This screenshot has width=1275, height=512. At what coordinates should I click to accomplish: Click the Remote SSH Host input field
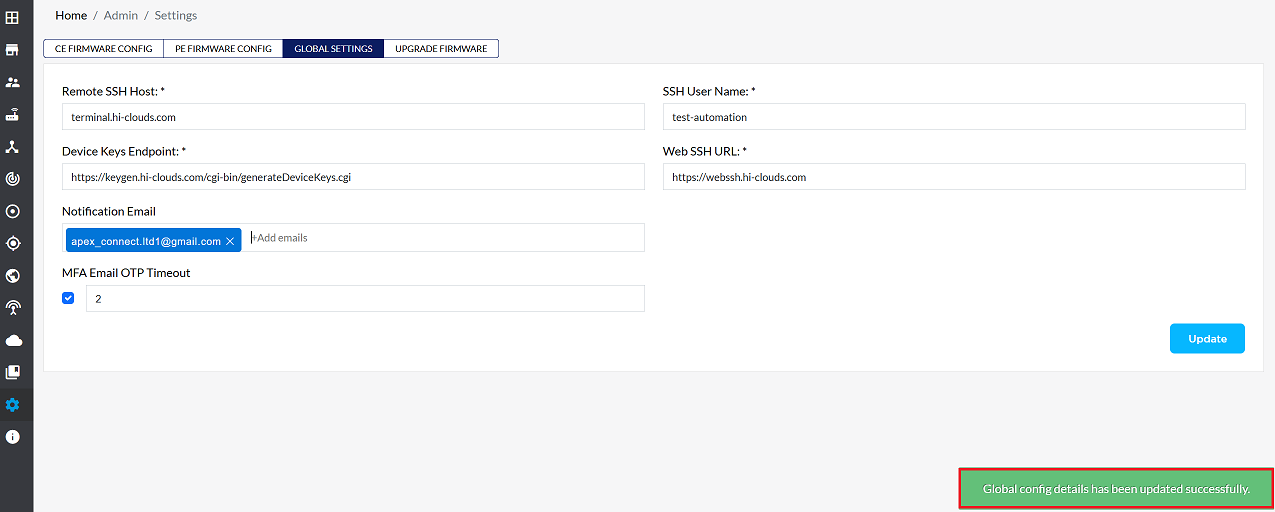pyautogui.click(x=353, y=117)
